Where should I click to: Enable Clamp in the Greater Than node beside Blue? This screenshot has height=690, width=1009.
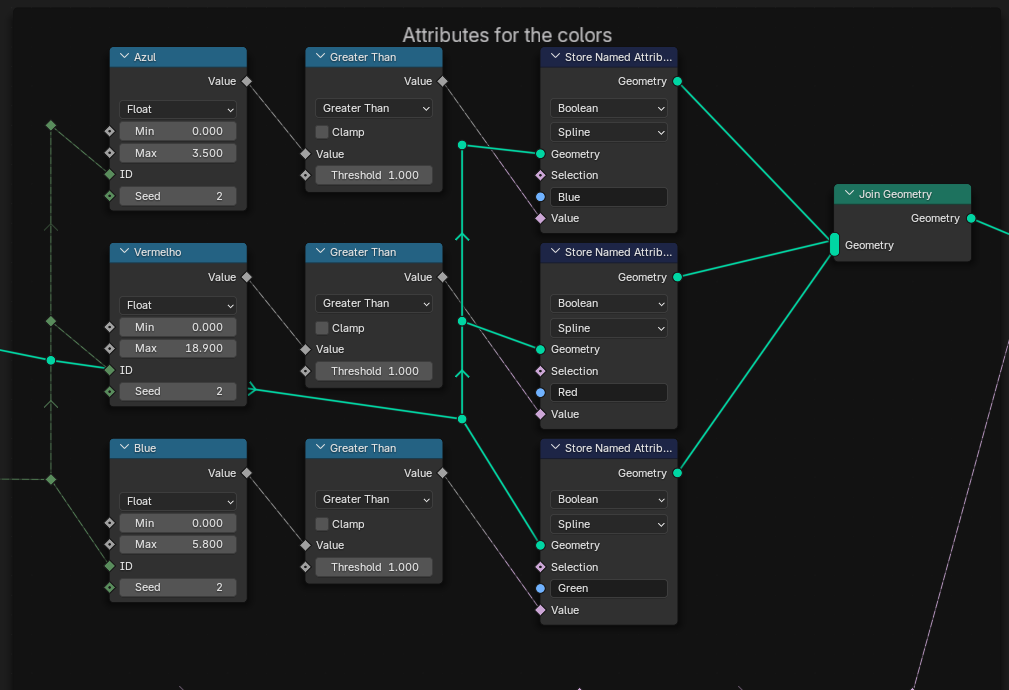pyautogui.click(x=322, y=524)
